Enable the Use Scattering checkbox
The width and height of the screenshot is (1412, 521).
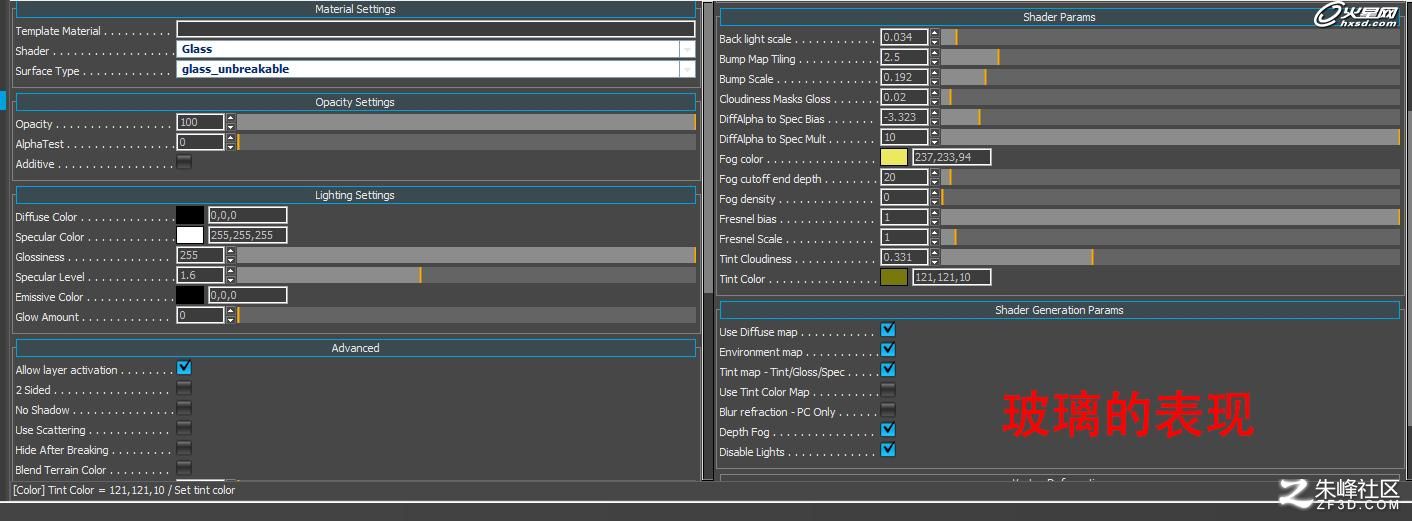[184, 428]
